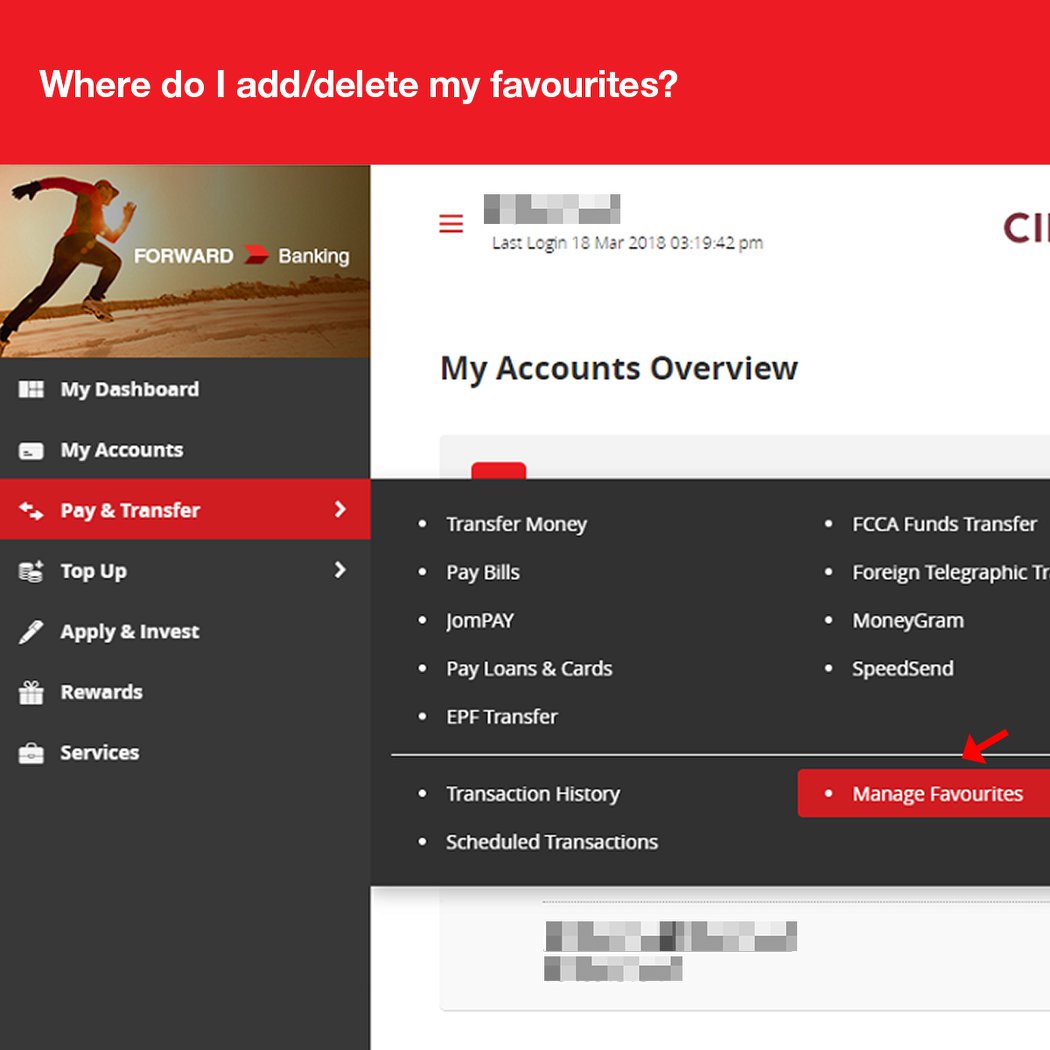The width and height of the screenshot is (1050, 1050).
Task: Click the Last Login timestamp text
Action: tap(627, 243)
